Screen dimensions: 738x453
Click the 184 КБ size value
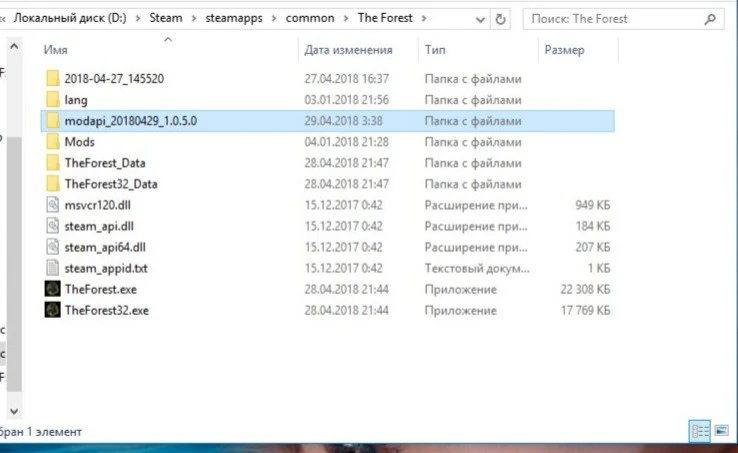point(593,226)
